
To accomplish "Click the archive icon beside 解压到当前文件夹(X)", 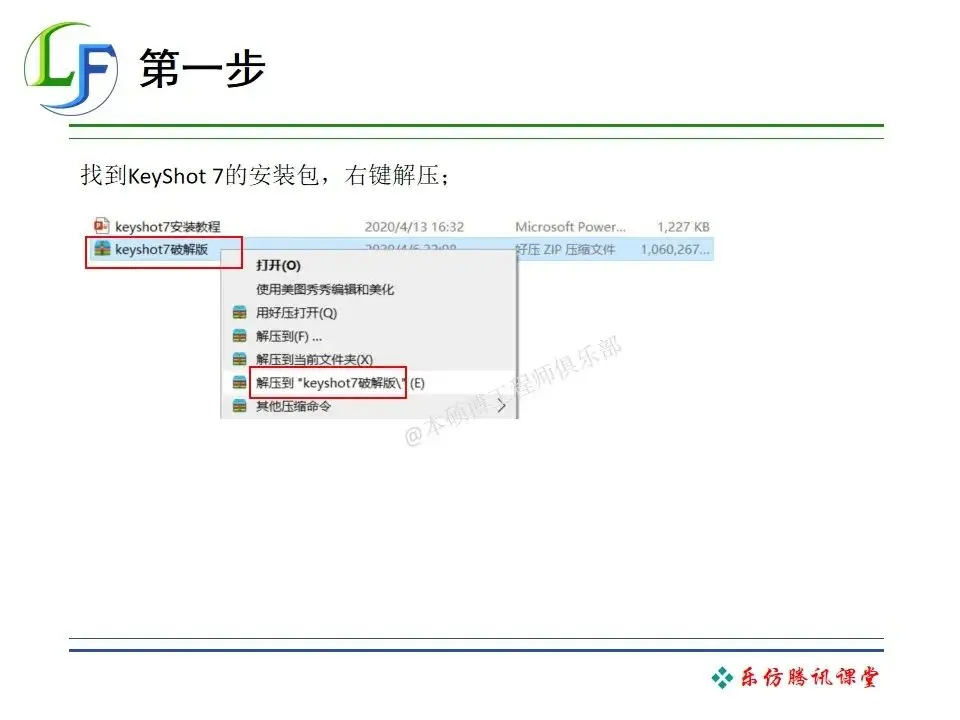I will 239,359.
